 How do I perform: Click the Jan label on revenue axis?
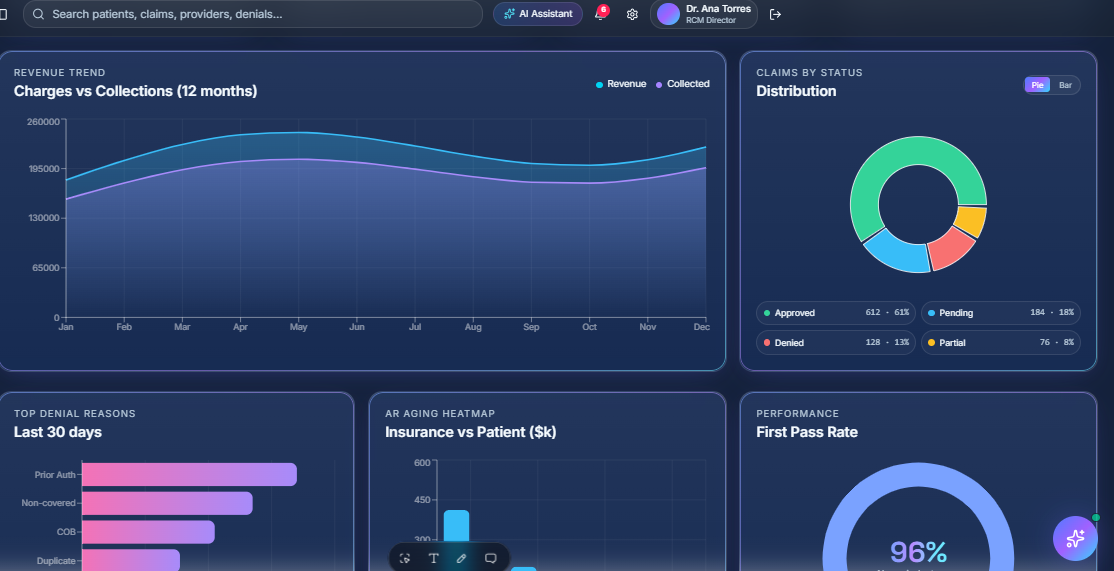(65, 327)
